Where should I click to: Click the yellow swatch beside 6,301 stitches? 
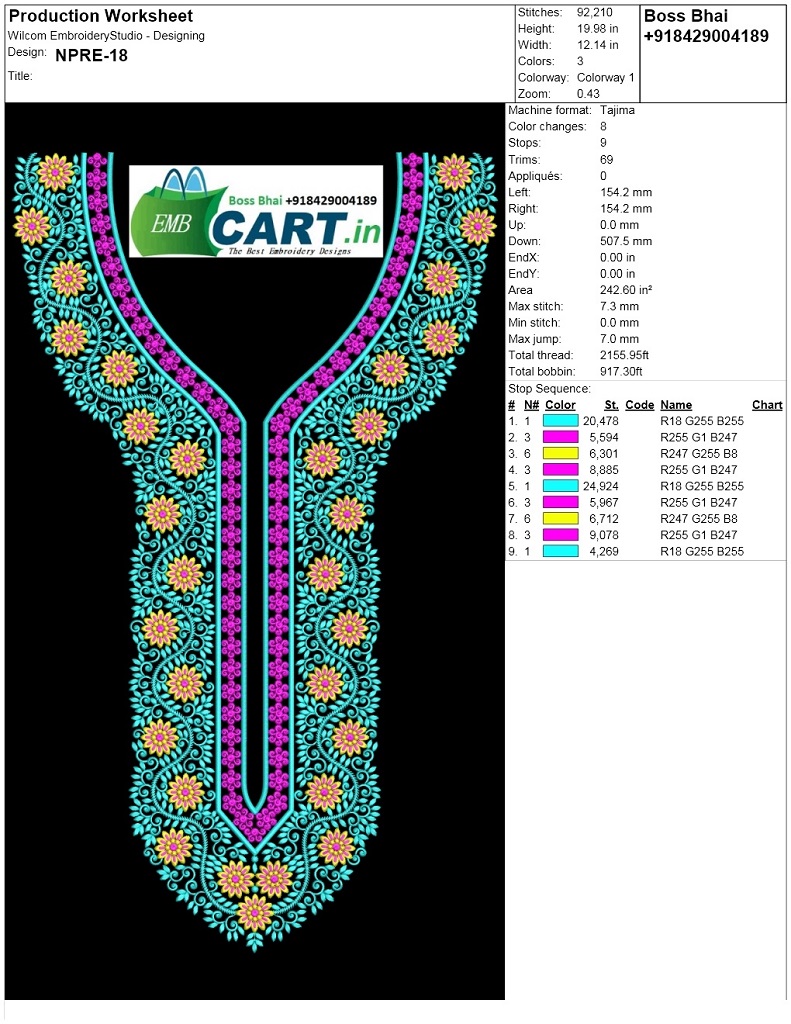click(560, 454)
